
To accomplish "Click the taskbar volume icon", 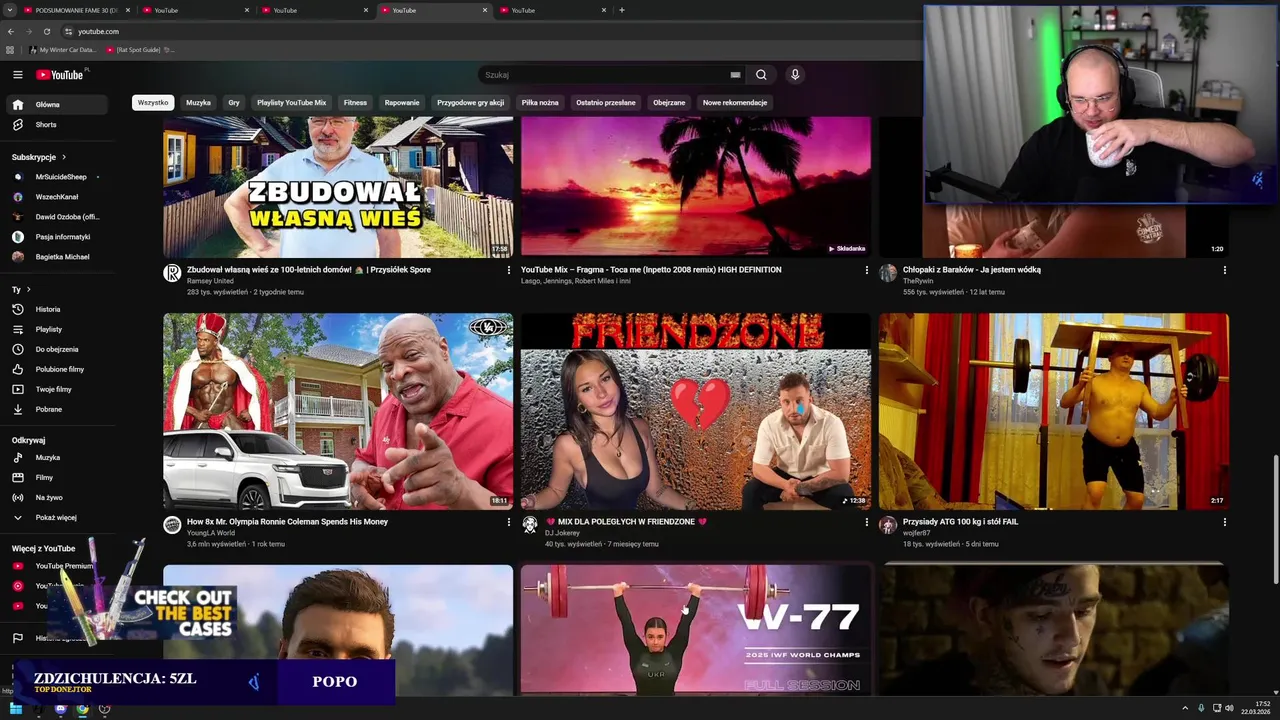I will [1229, 708].
